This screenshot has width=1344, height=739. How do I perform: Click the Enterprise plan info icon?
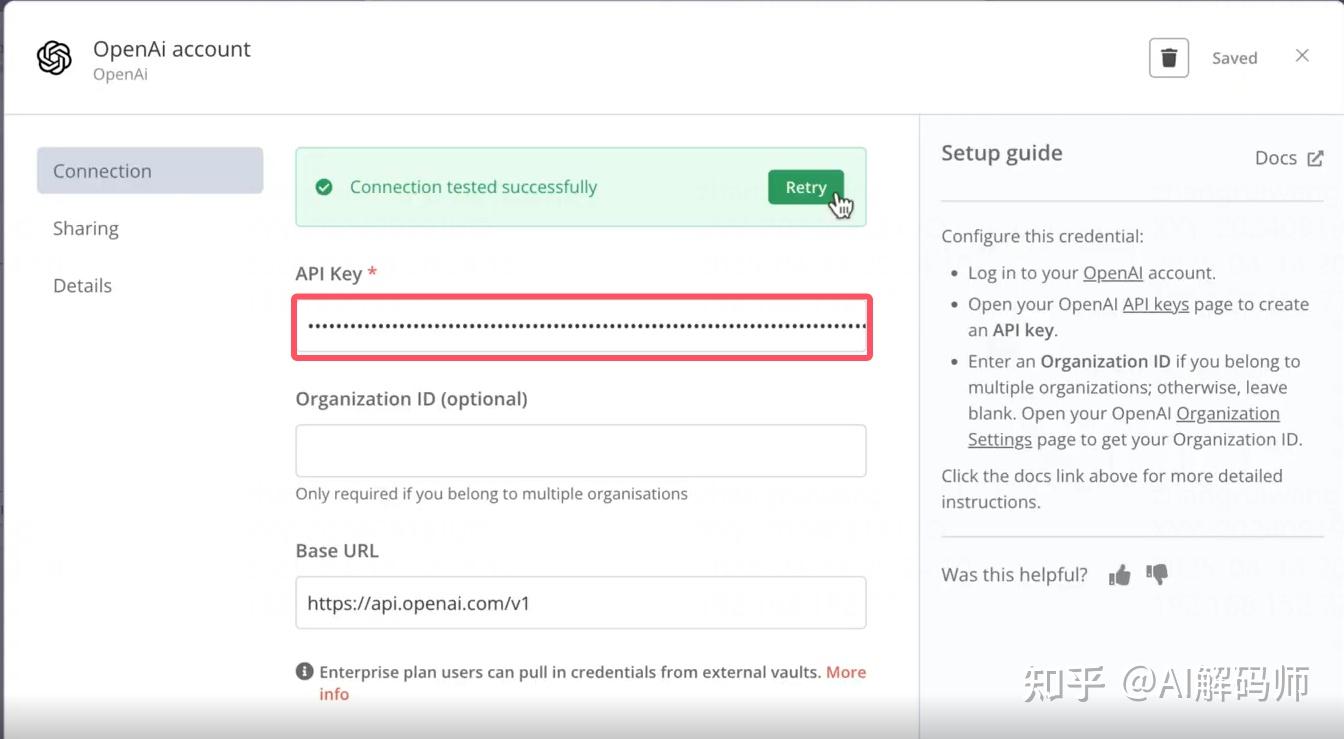[x=304, y=672]
